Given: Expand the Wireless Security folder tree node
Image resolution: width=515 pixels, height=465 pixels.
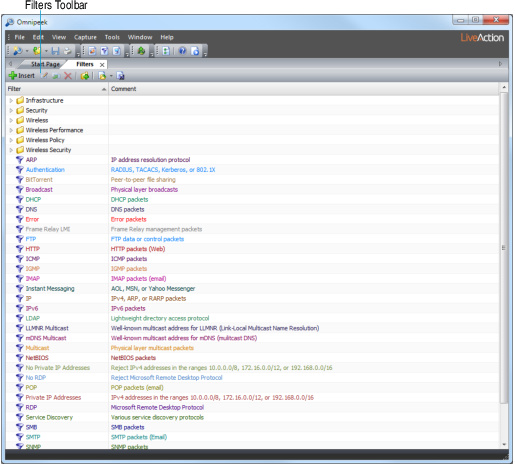Looking at the screenshot, I should (11, 150).
